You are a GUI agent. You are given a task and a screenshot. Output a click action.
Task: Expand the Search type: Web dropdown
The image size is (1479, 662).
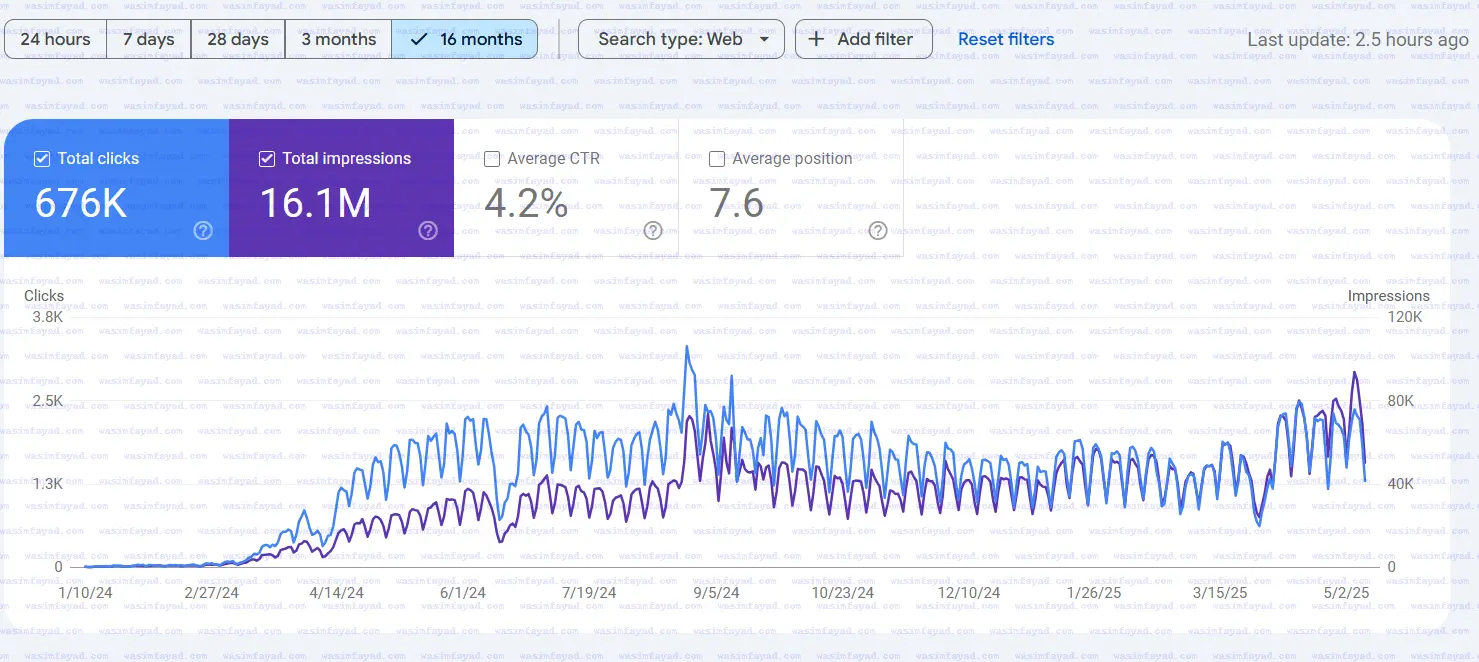pos(681,39)
